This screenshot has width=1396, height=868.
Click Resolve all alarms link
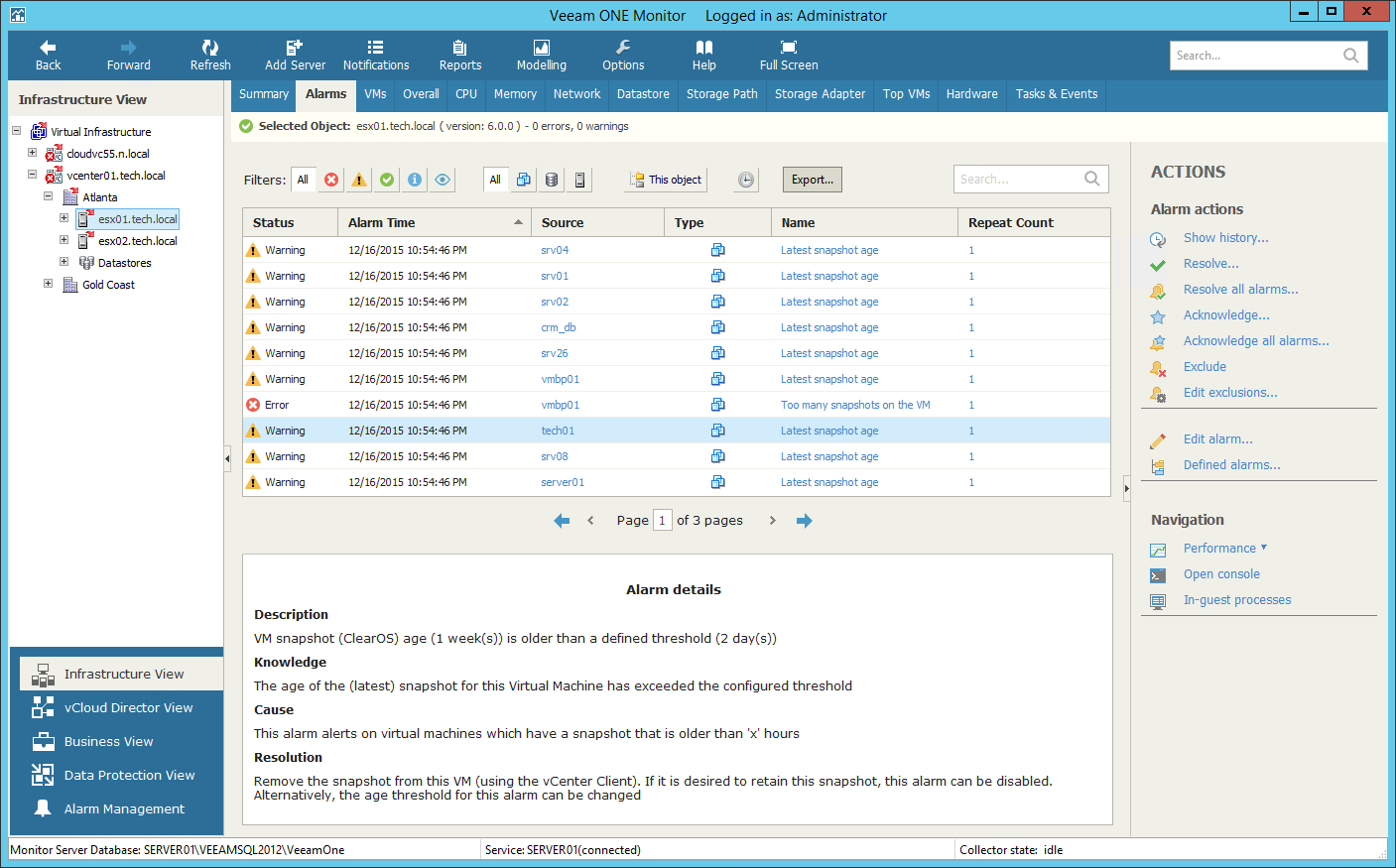(1240, 290)
